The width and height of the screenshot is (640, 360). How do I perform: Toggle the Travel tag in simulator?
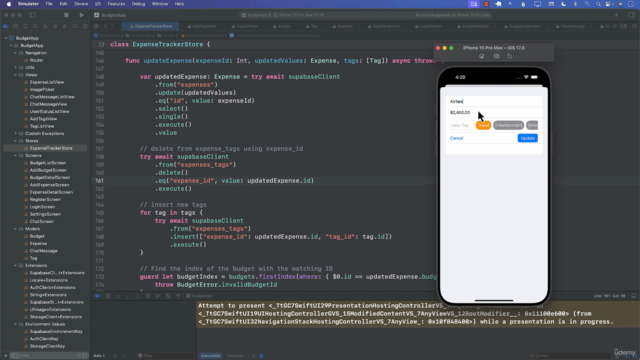[x=483, y=125]
